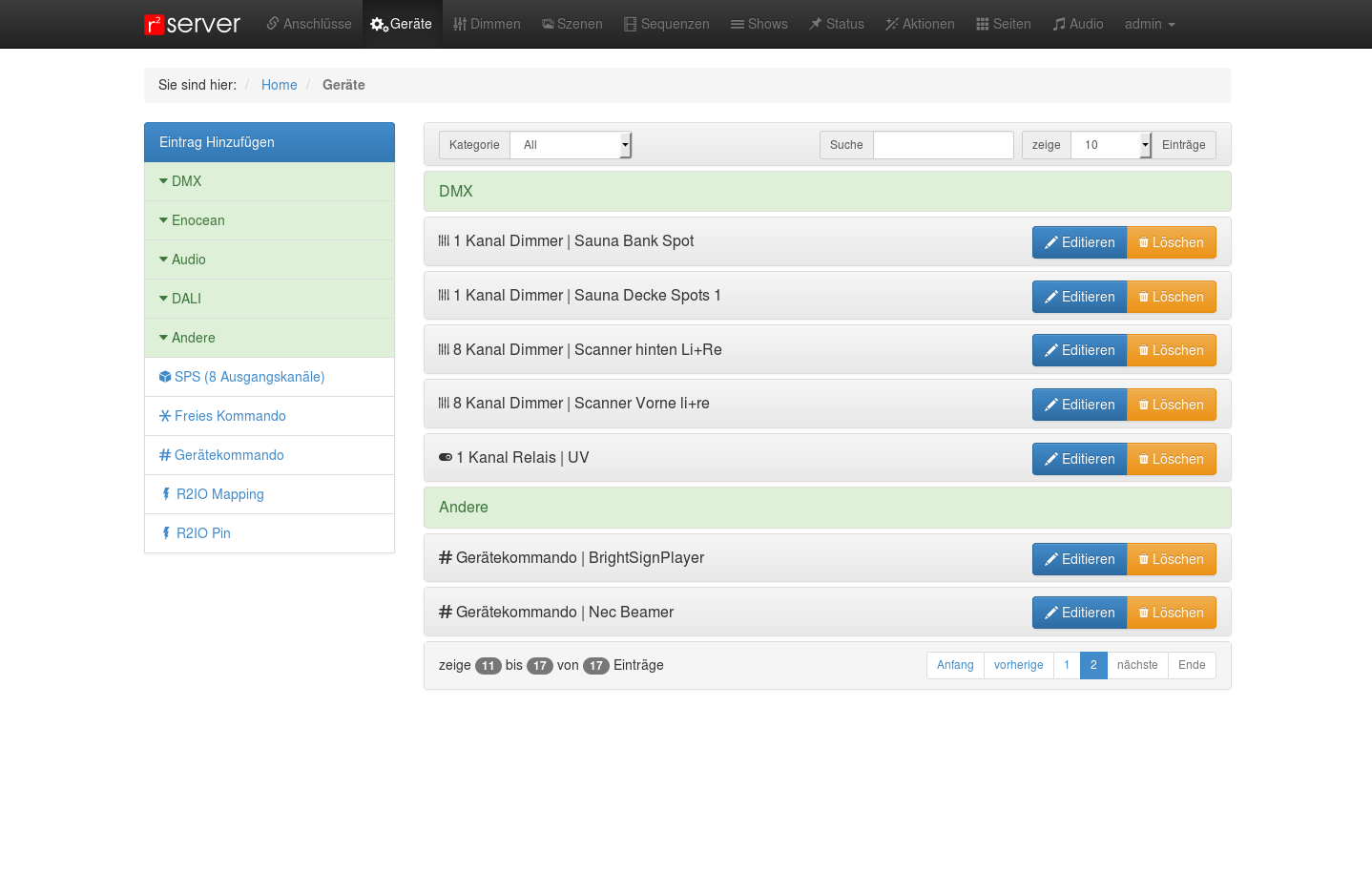Viewport: 1372px width, 894px height.
Task: Click the dimmer icon of Sauna Bank Spot
Action: coord(444,241)
